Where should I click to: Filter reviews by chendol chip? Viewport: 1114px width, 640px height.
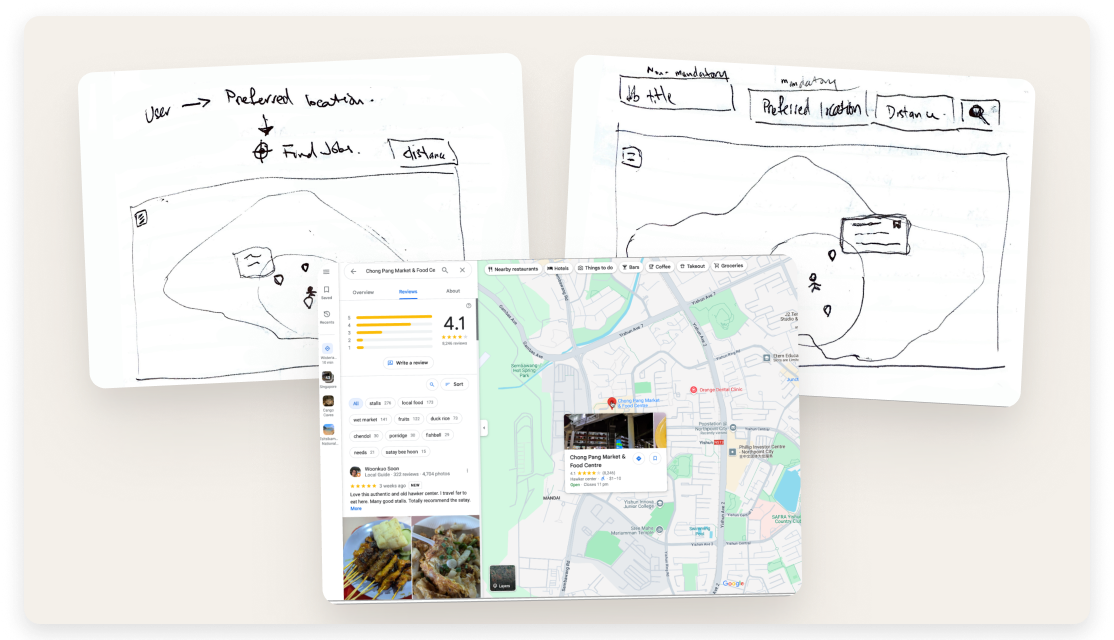pyautogui.click(x=366, y=436)
